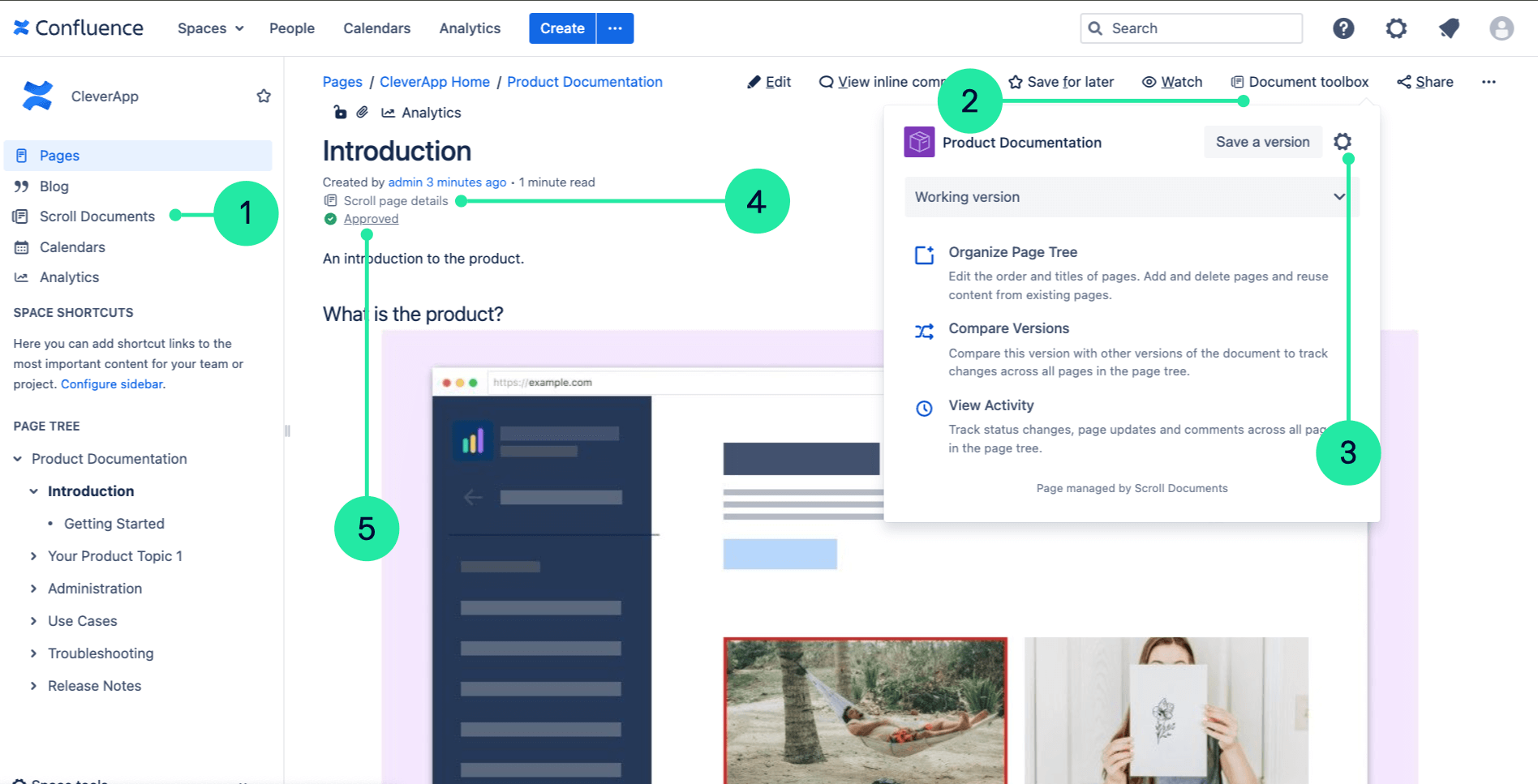Click the user profile avatar icon

tap(1501, 28)
